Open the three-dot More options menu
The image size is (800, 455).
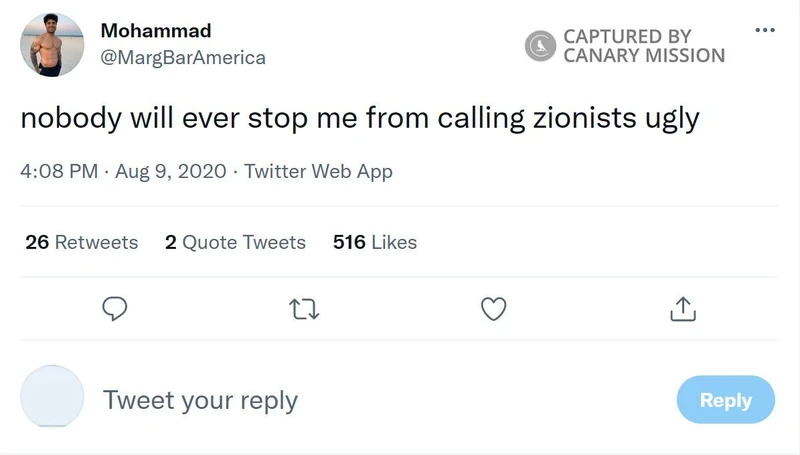pos(765,30)
